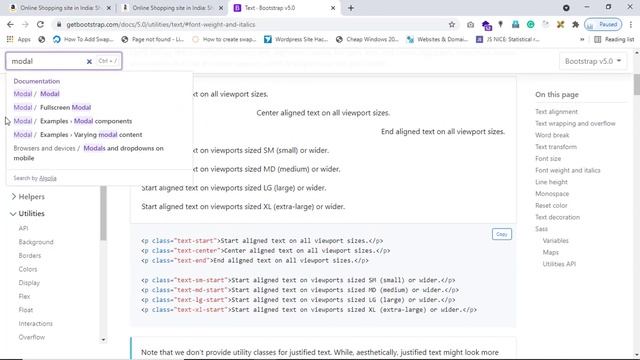
Task: Open a new browser tab
Action: point(351,8)
